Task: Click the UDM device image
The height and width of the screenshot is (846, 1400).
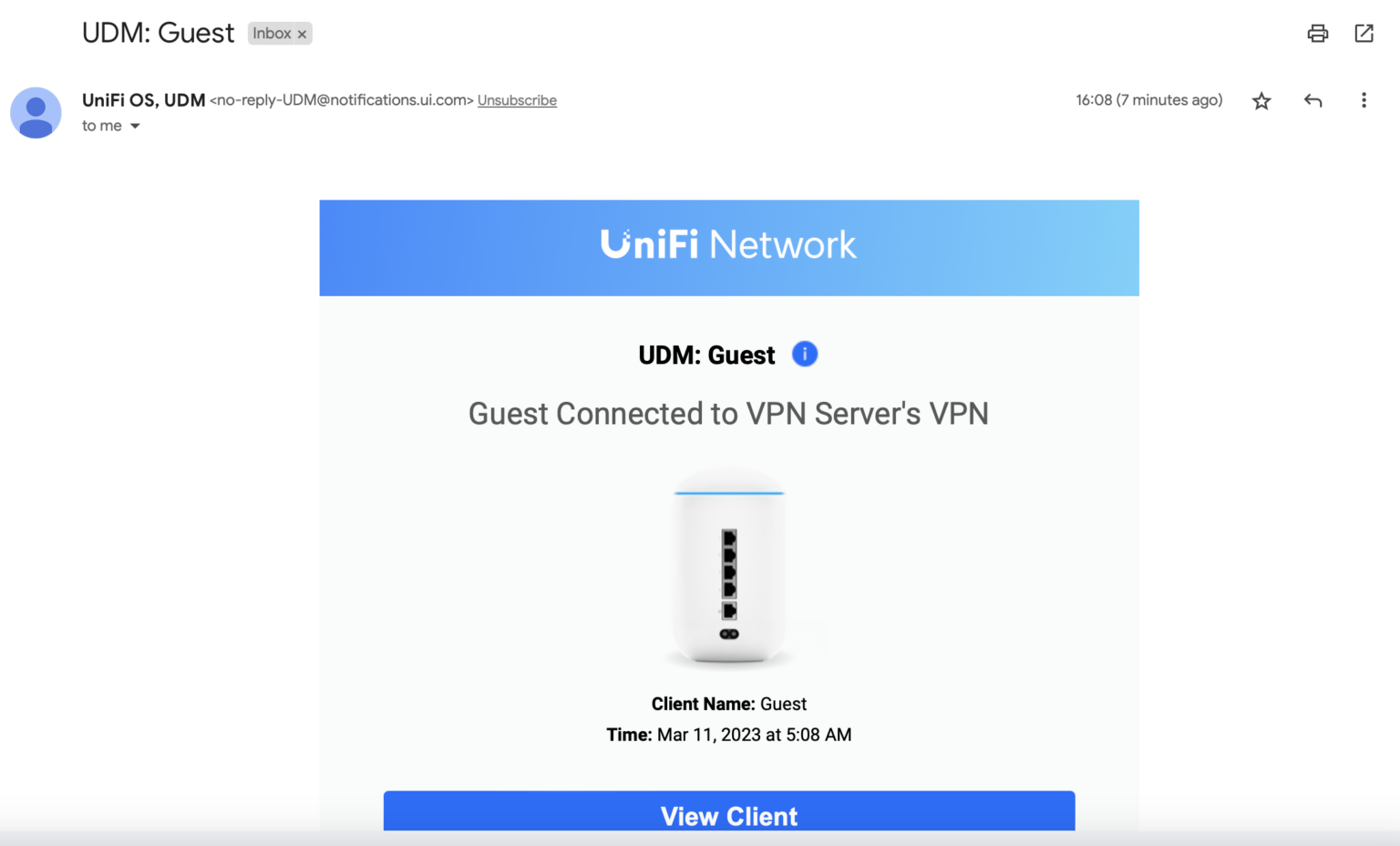Action: coord(728,567)
